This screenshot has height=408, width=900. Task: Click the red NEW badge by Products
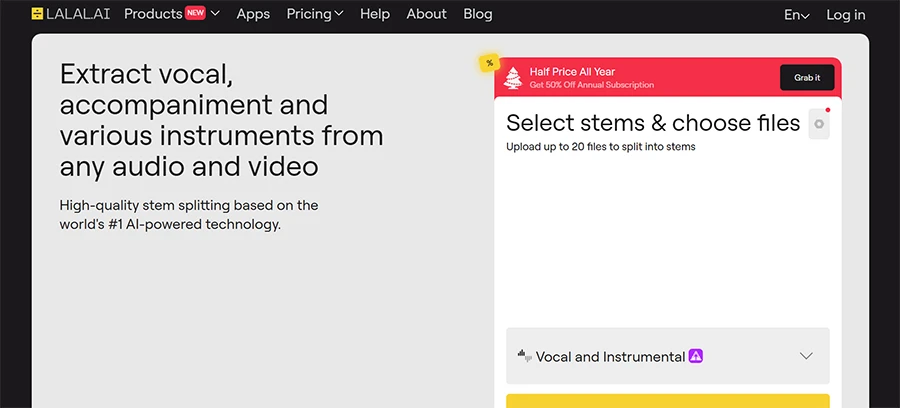[195, 13]
